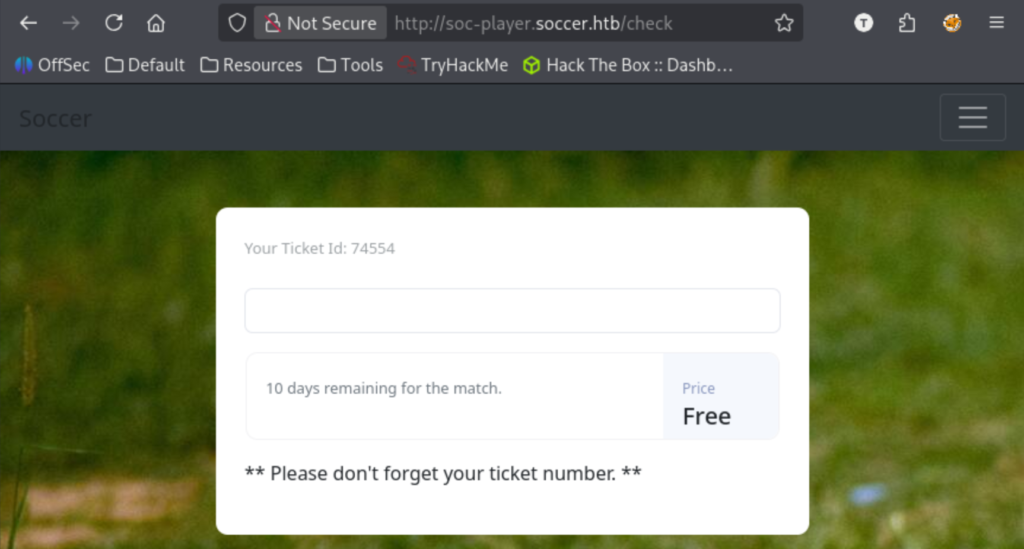Click the browser back arrow
Viewport: 1024px width, 549px height.
pyautogui.click(x=28, y=23)
